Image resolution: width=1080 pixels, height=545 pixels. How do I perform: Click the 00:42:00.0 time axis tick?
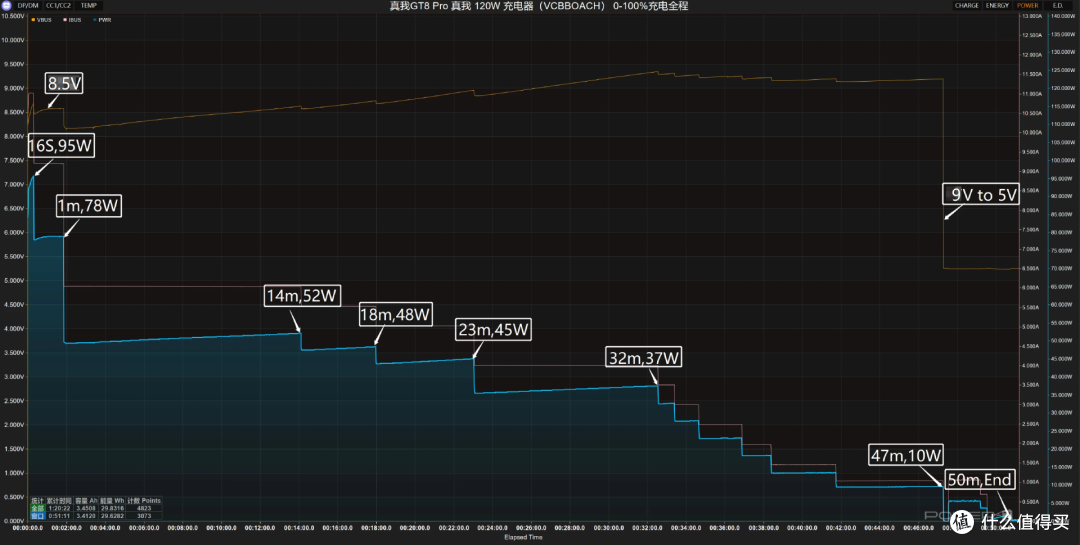click(840, 528)
